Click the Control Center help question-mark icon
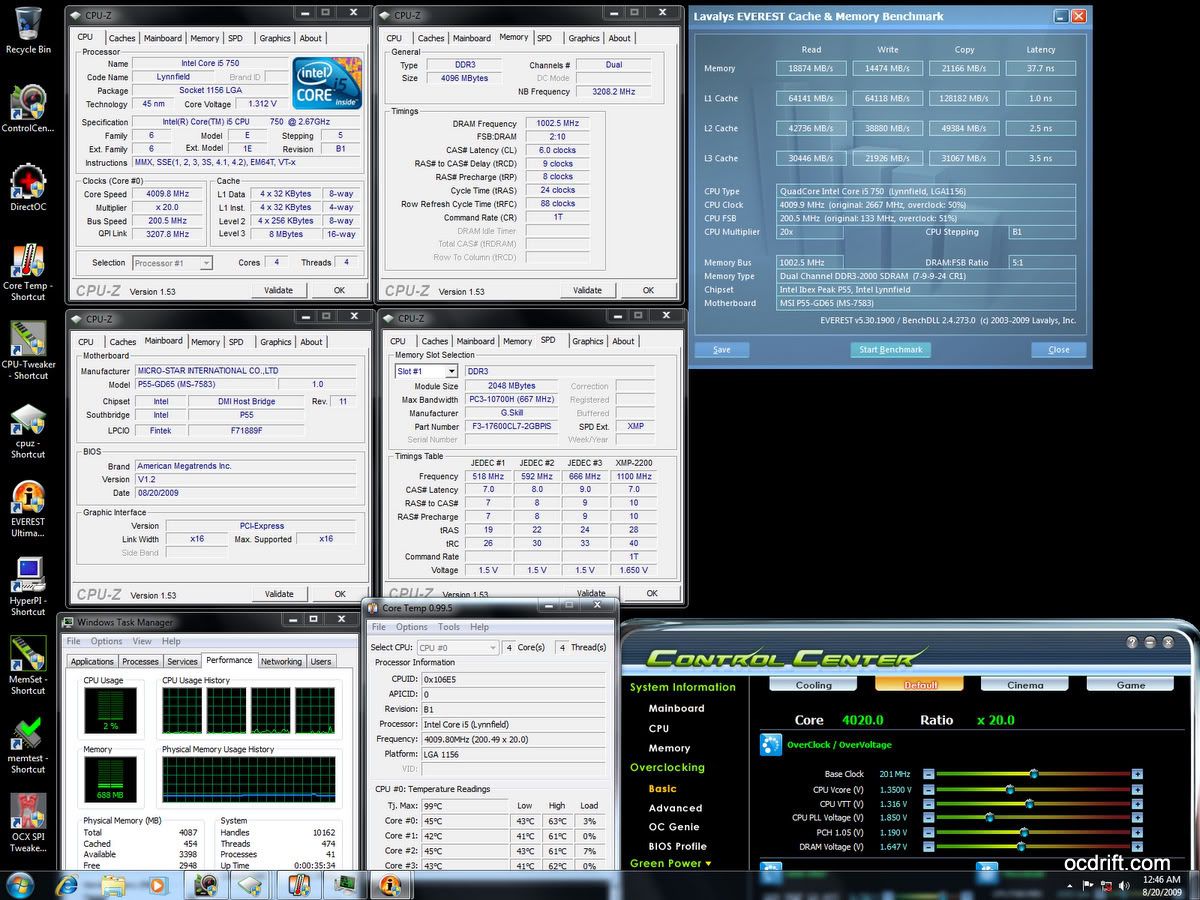The image size is (1200, 900). 1132,642
